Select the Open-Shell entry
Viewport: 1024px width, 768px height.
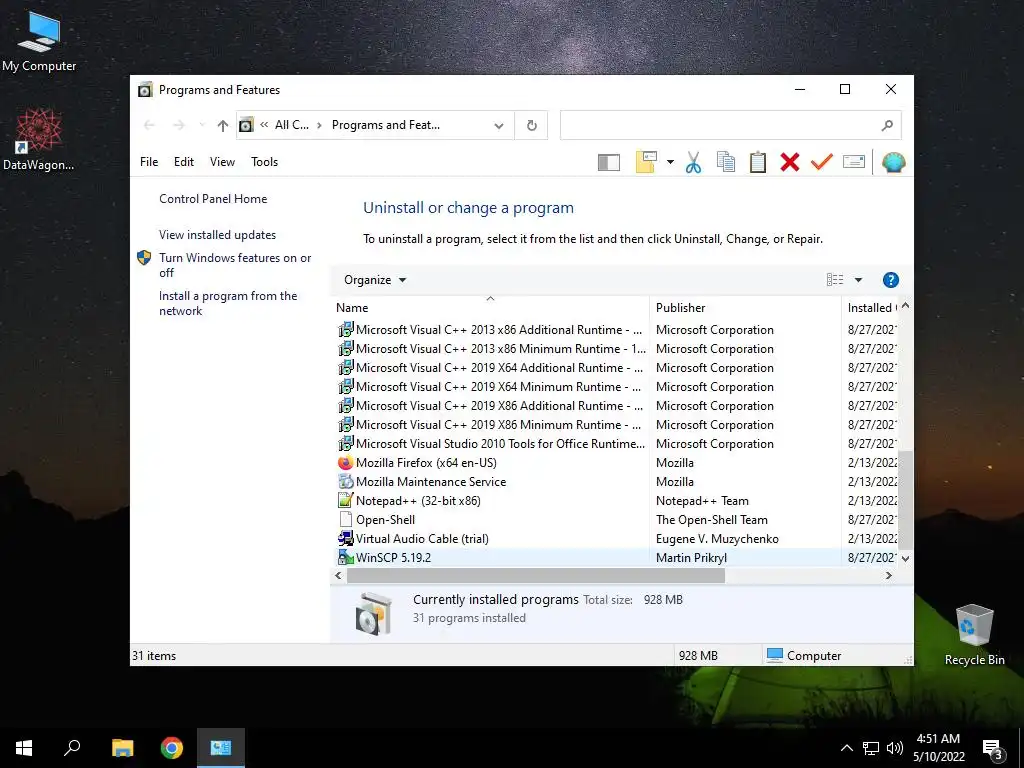coord(614,520)
